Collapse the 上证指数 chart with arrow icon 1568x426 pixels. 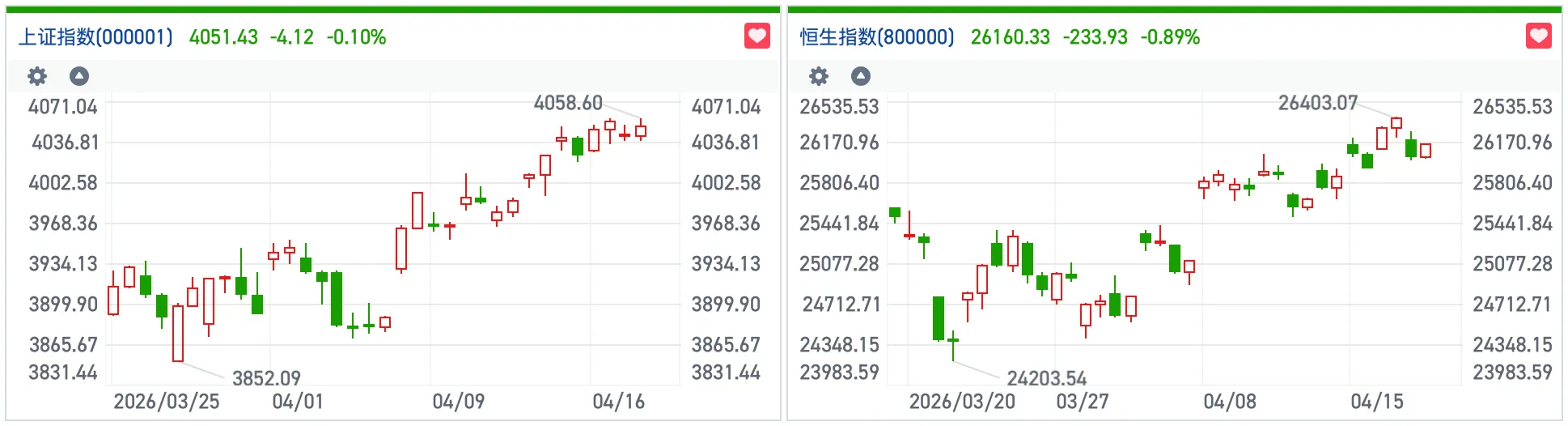click(x=79, y=76)
